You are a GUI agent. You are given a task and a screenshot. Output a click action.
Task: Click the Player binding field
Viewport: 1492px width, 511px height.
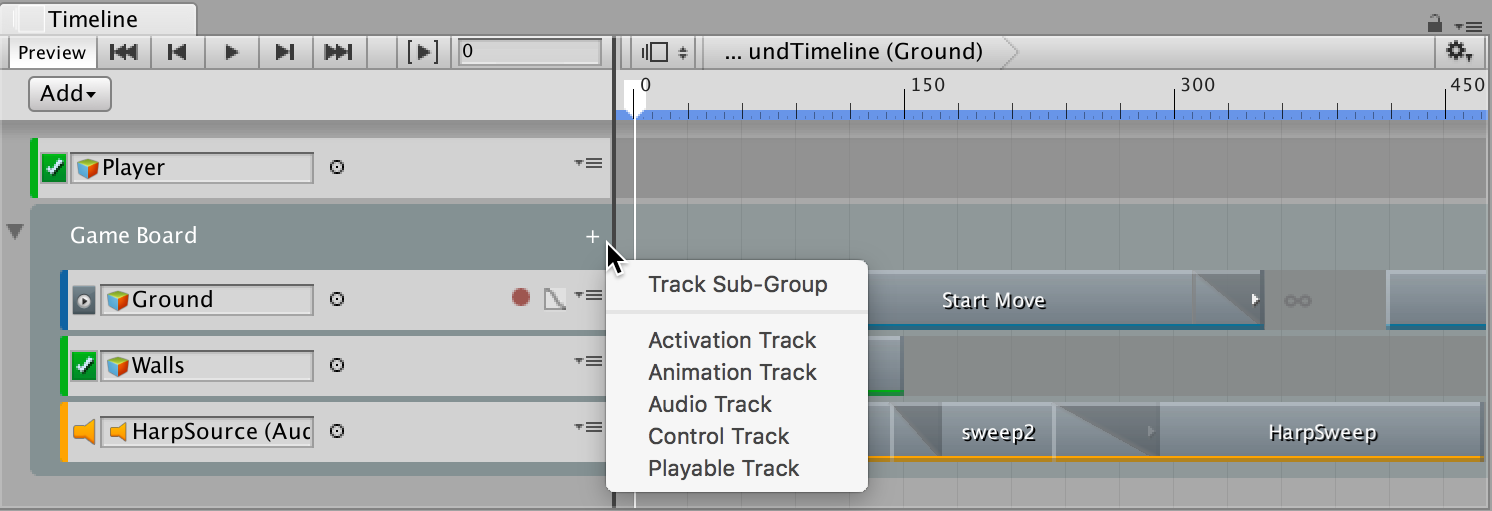coord(192,168)
